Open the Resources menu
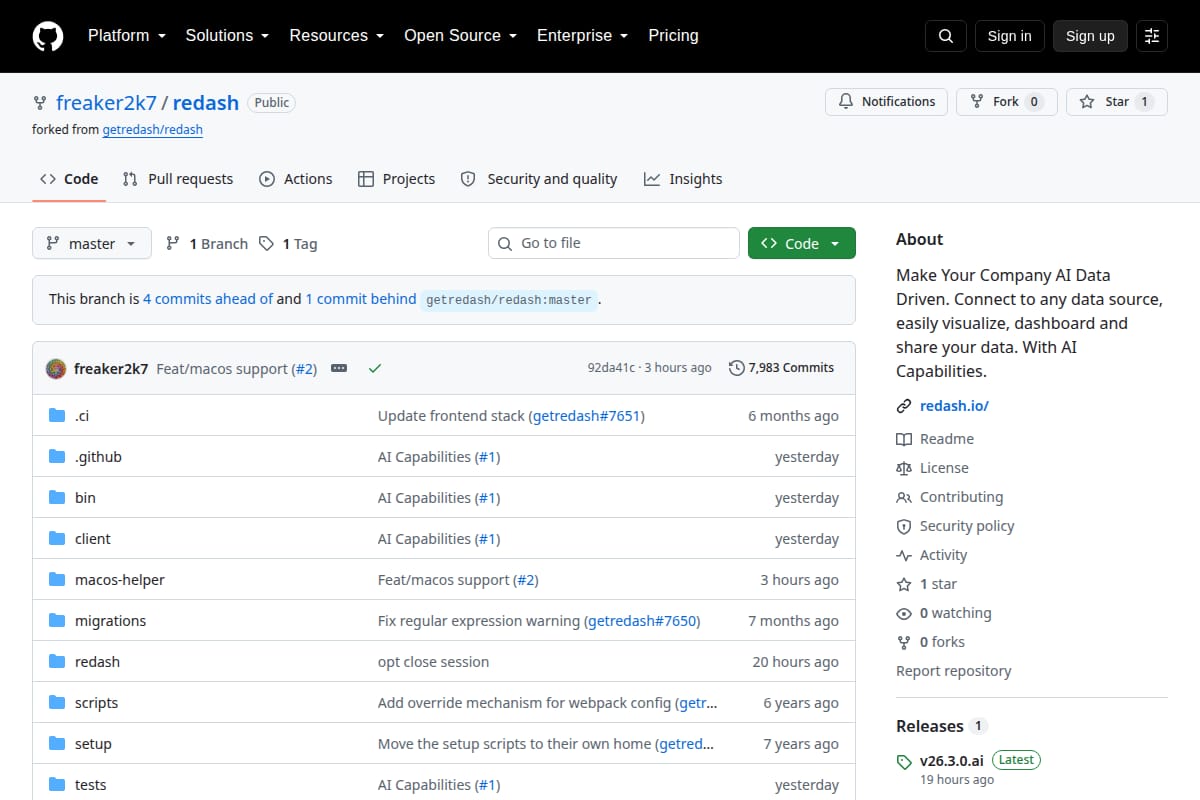Screen dimensions: 1200x800 (x=337, y=35)
